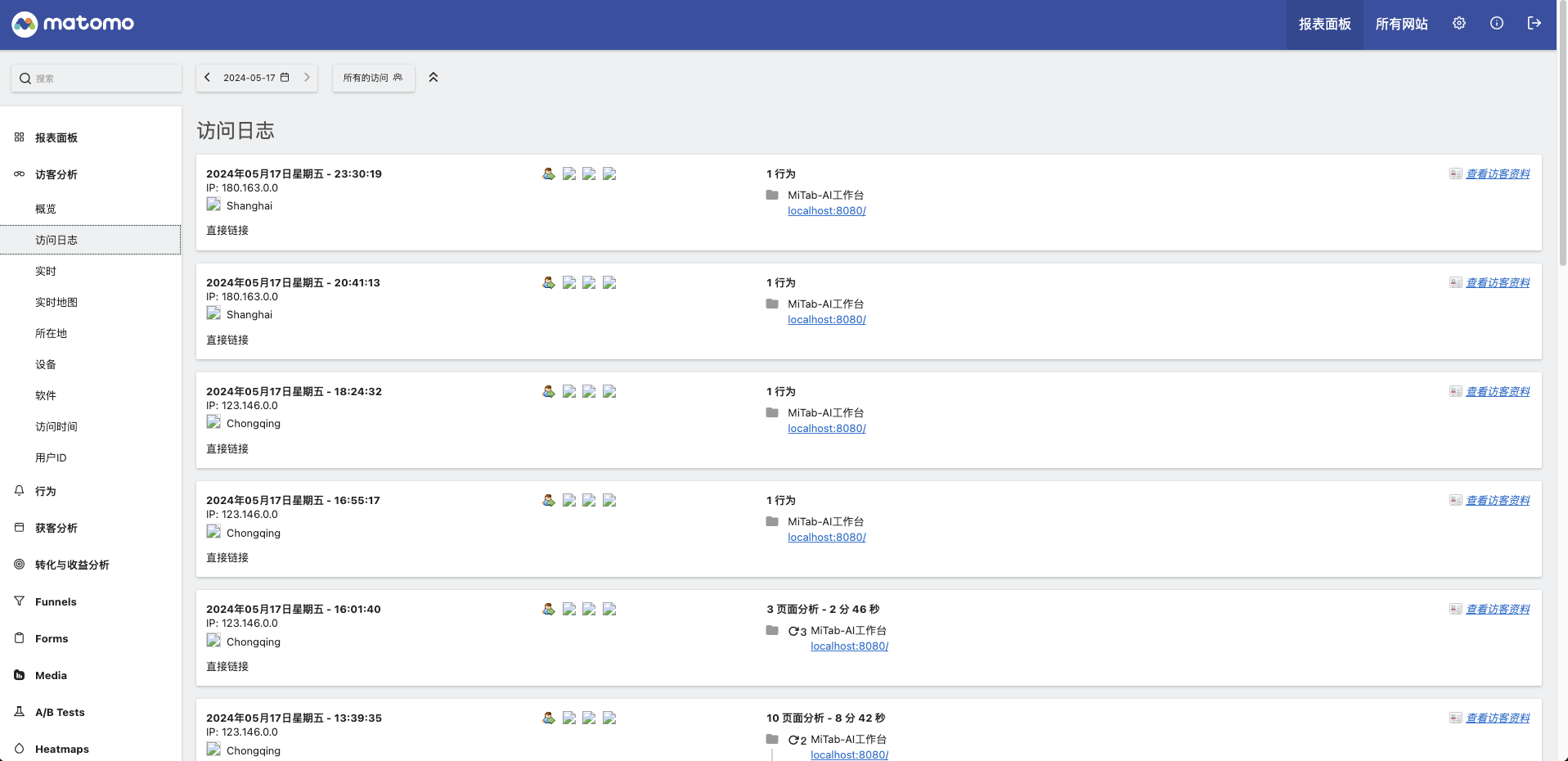
Task: Expand the Forms sidebar section
Action: click(52, 638)
